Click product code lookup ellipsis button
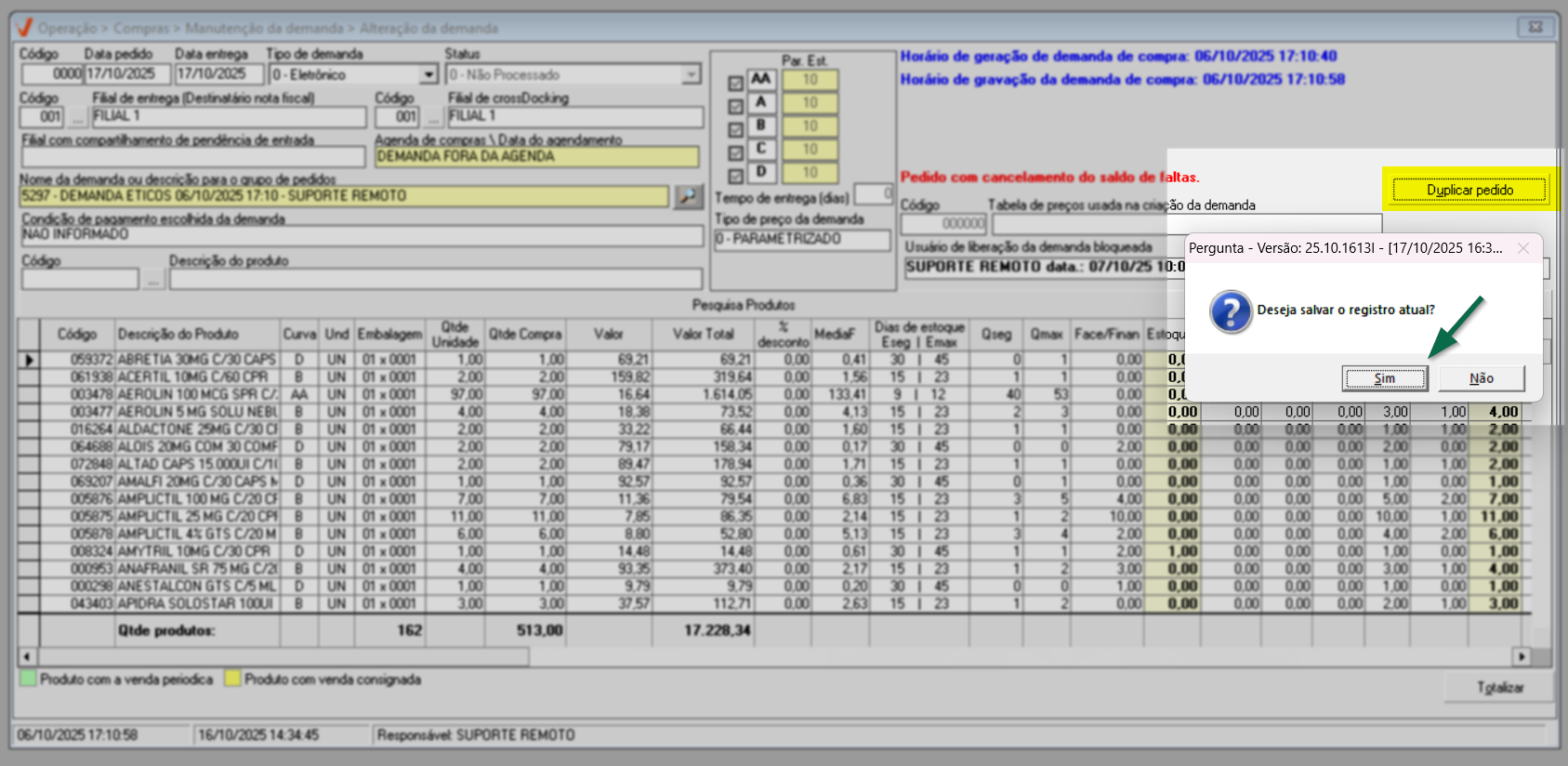 pos(153,279)
